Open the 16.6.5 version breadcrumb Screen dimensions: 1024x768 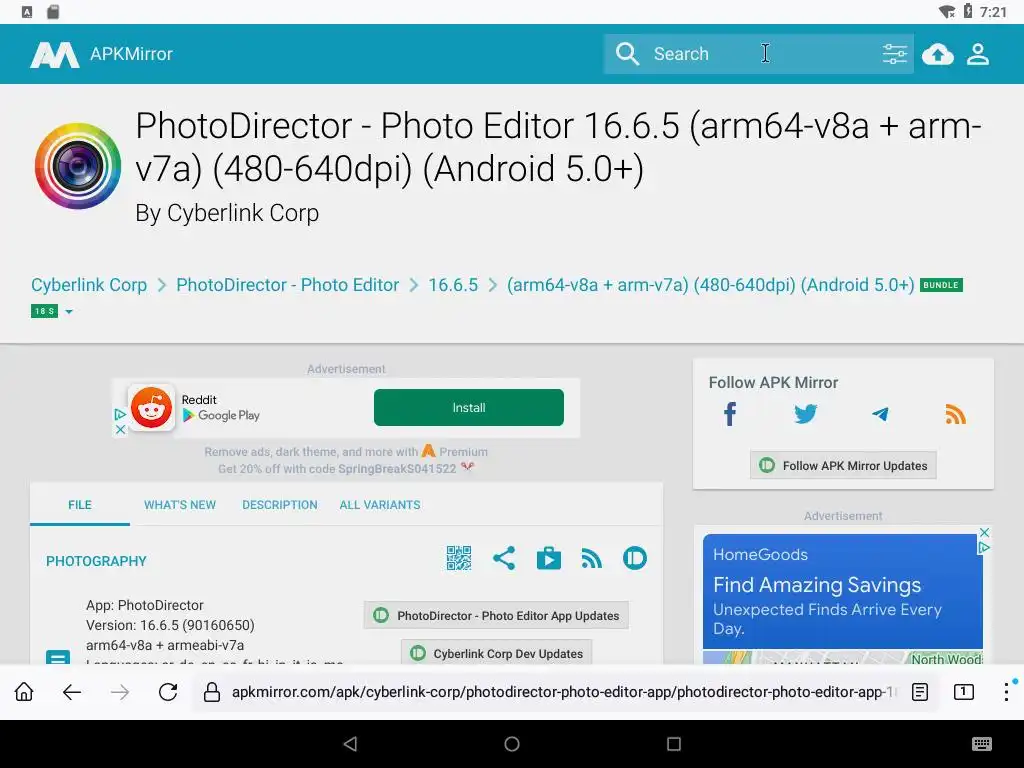(453, 285)
